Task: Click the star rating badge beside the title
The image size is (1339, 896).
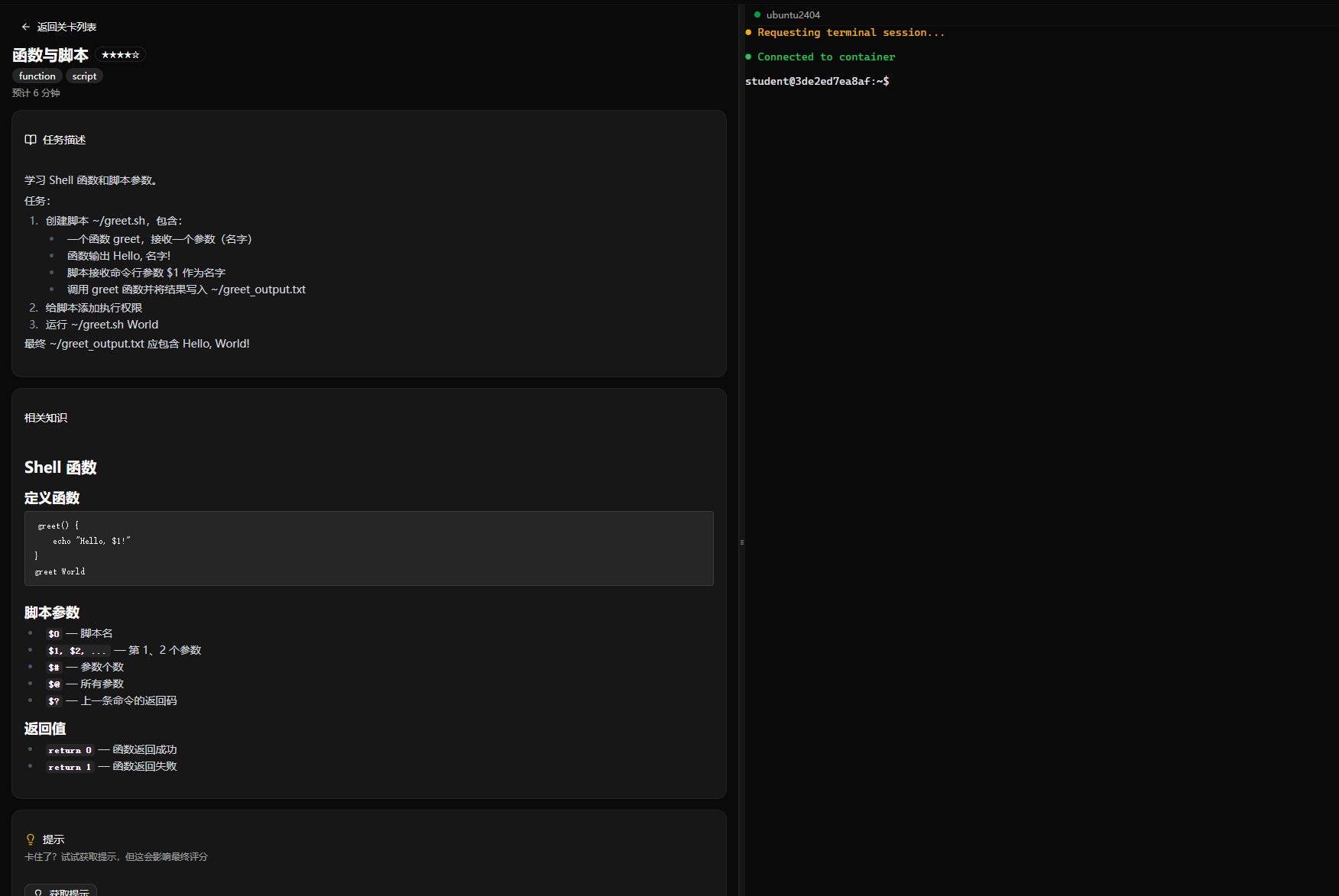Action: point(121,55)
